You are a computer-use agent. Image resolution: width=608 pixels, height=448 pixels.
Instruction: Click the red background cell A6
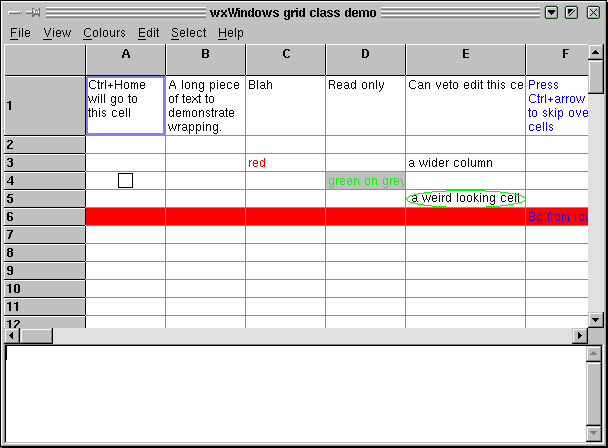pyautogui.click(x=126, y=216)
